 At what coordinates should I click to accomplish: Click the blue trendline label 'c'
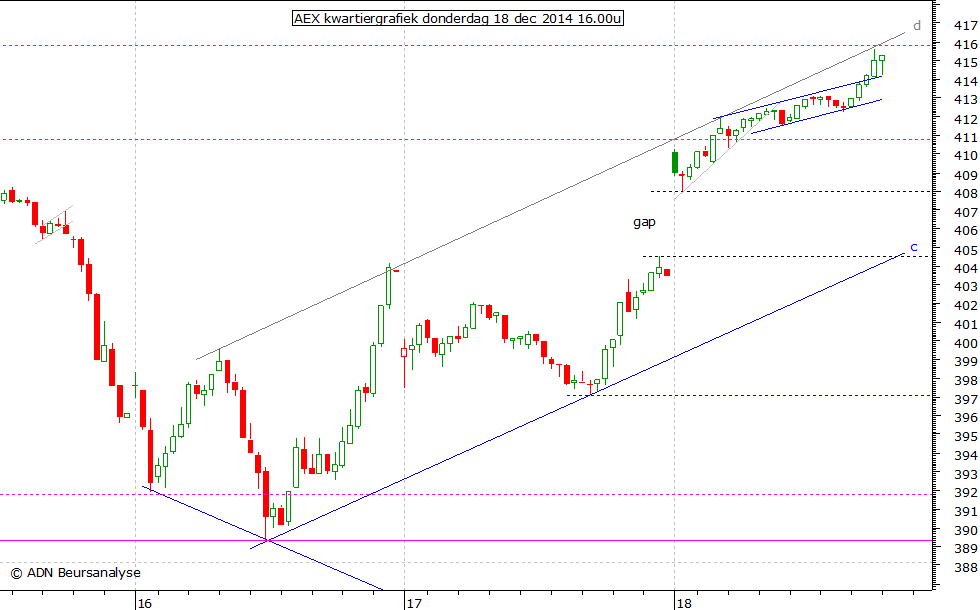(914, 248)
